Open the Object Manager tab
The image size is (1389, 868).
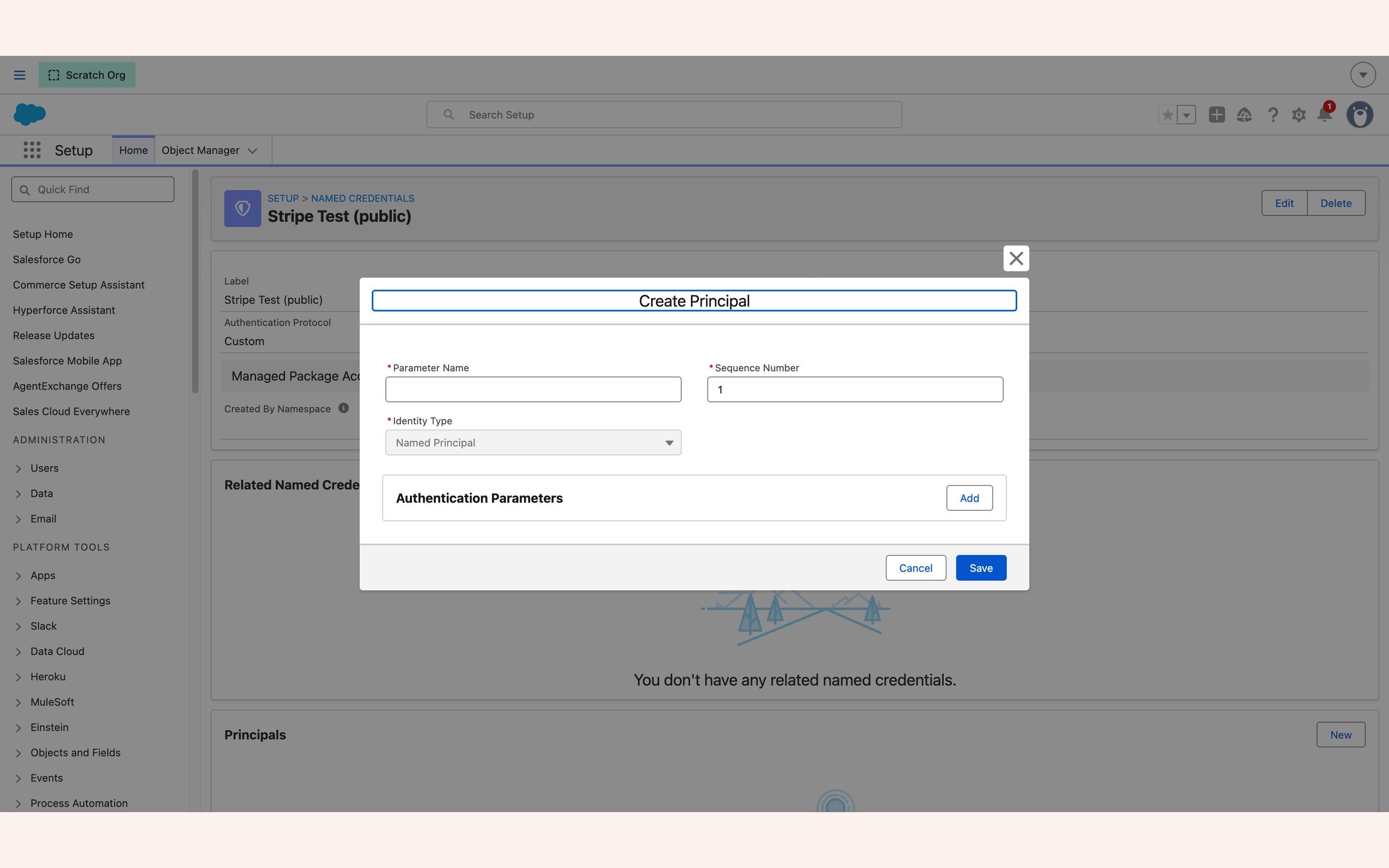click(x=200, y=150)
